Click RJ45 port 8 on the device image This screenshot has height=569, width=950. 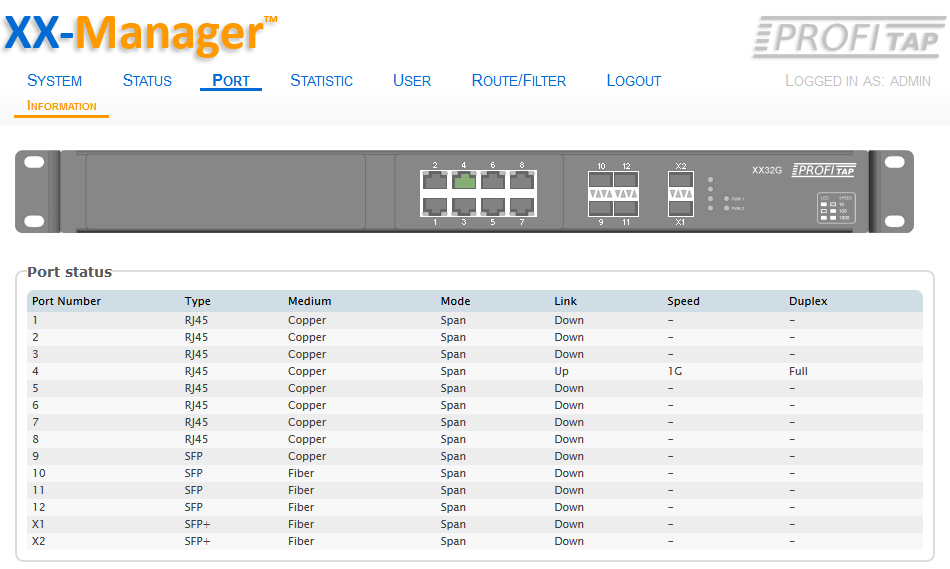coord(521,181)
